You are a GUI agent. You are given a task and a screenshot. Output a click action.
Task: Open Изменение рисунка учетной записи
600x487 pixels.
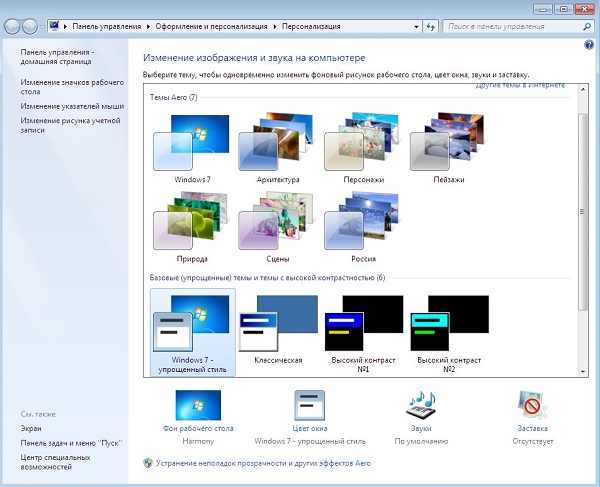point(70,125)
